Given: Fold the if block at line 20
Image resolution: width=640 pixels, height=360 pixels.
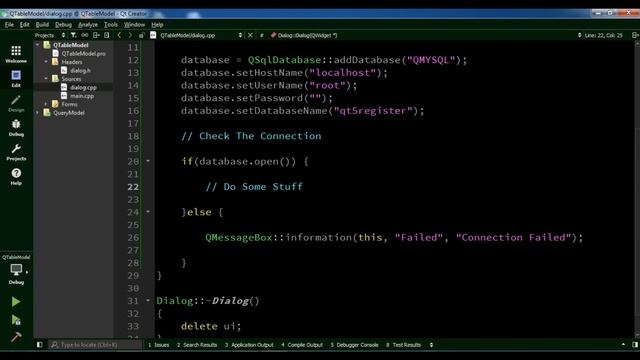Looking at the screenshot, I should (148, 161).
